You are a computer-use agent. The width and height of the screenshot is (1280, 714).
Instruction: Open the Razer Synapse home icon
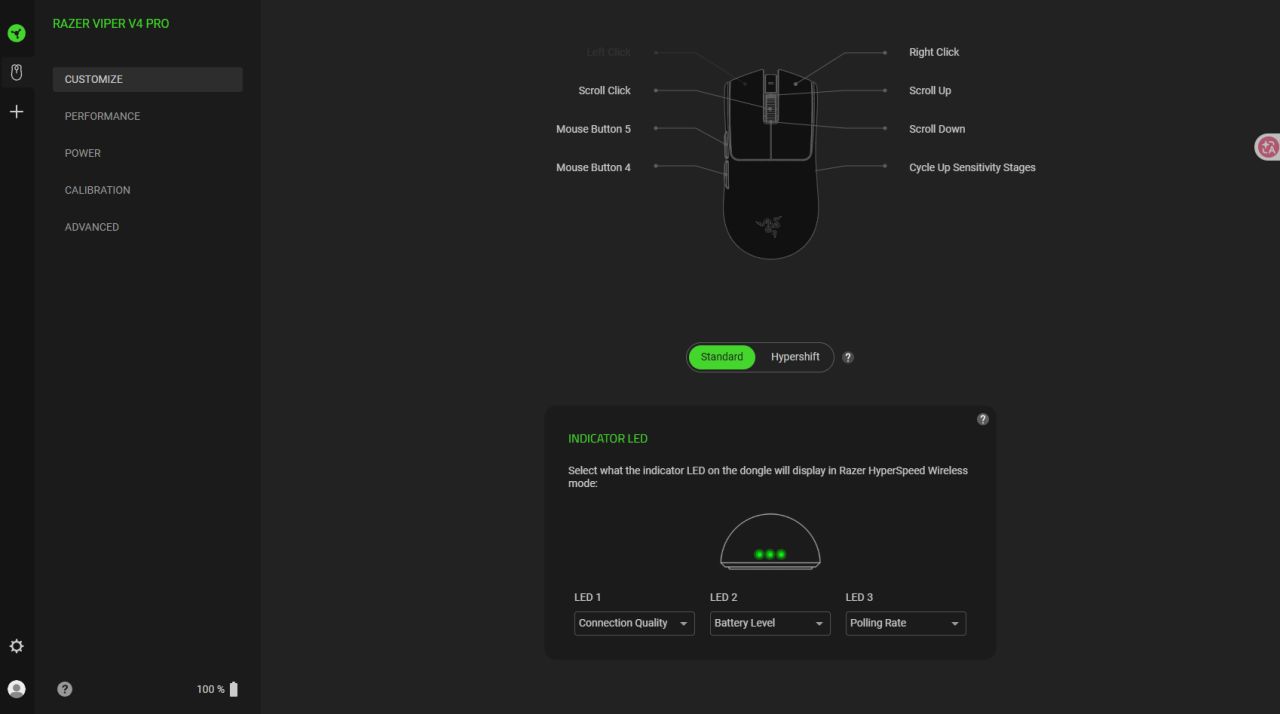pyautogui.click(x=16, y=33)
